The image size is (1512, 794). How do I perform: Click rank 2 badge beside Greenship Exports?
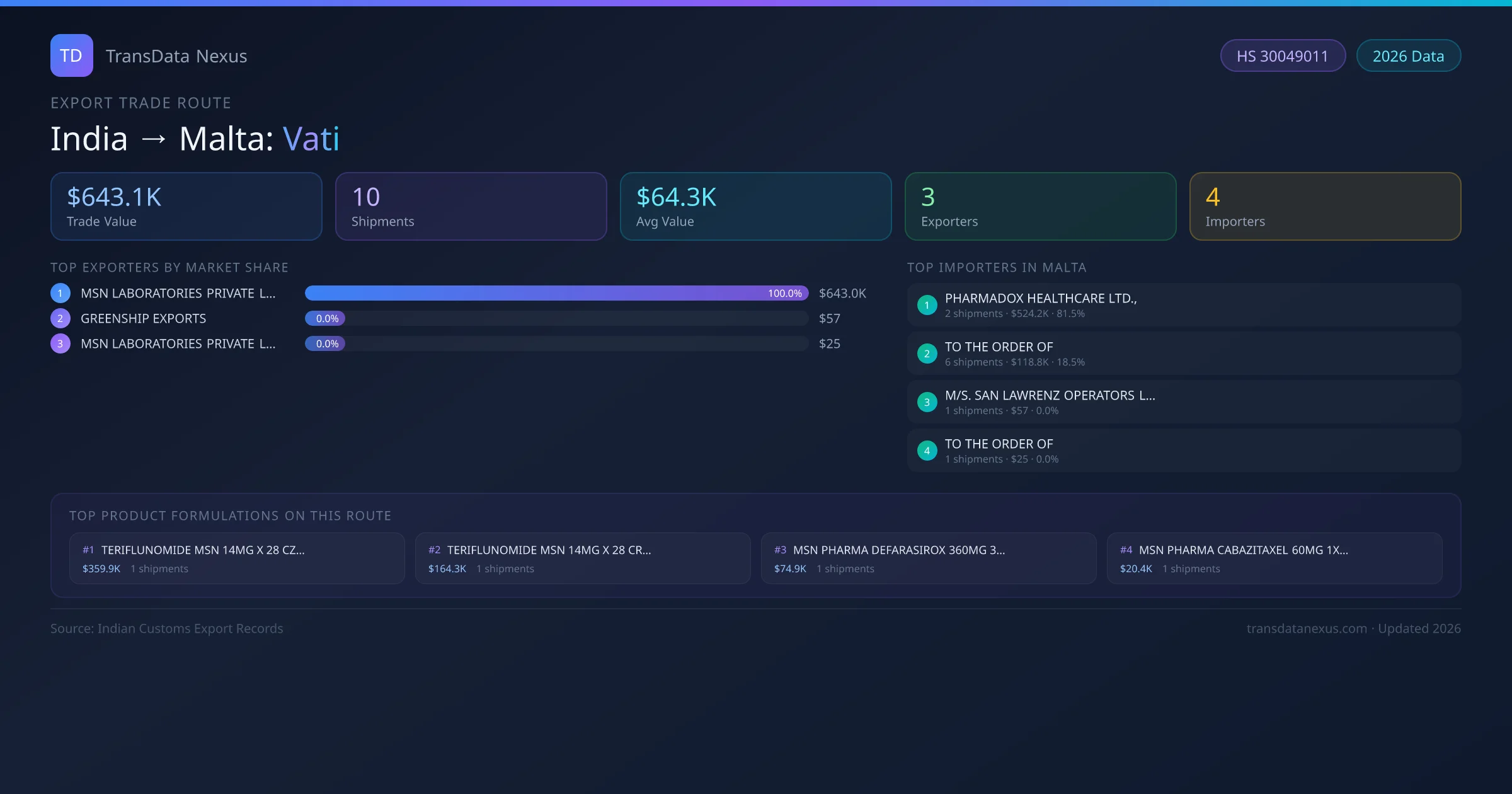coord(60,318)
